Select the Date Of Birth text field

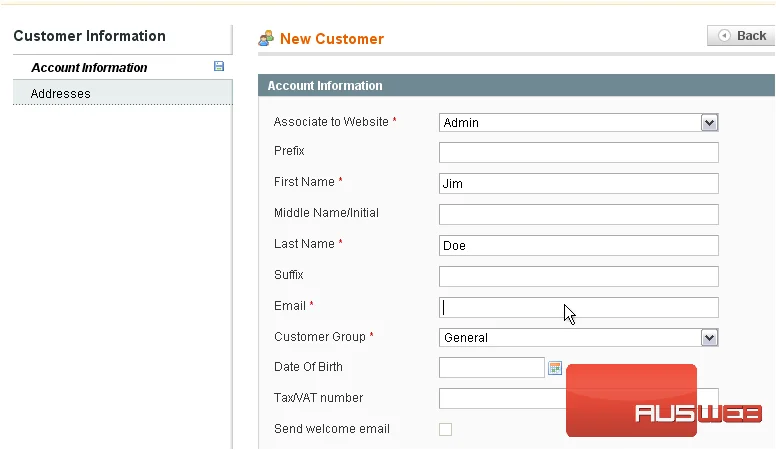pos(491,367)
